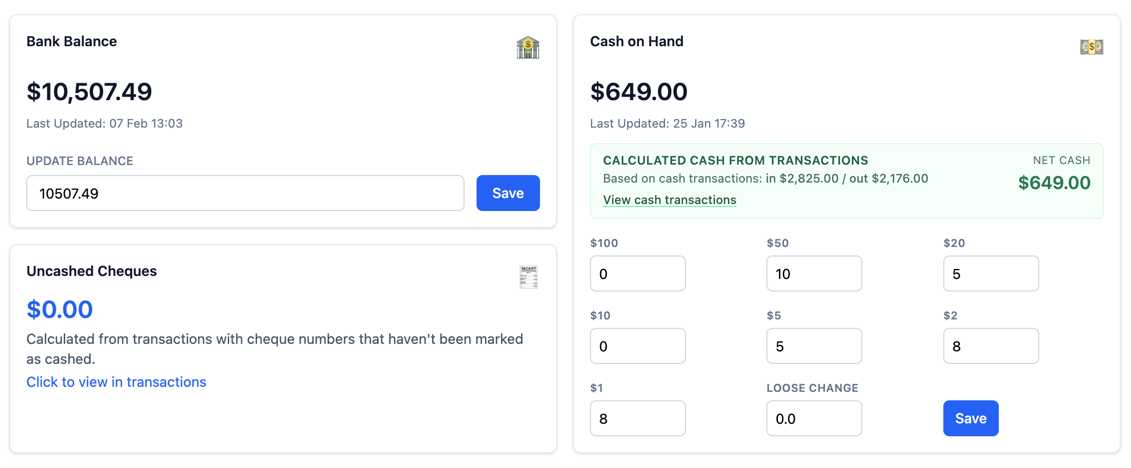Follow the Click to view in transactions link

116,382
